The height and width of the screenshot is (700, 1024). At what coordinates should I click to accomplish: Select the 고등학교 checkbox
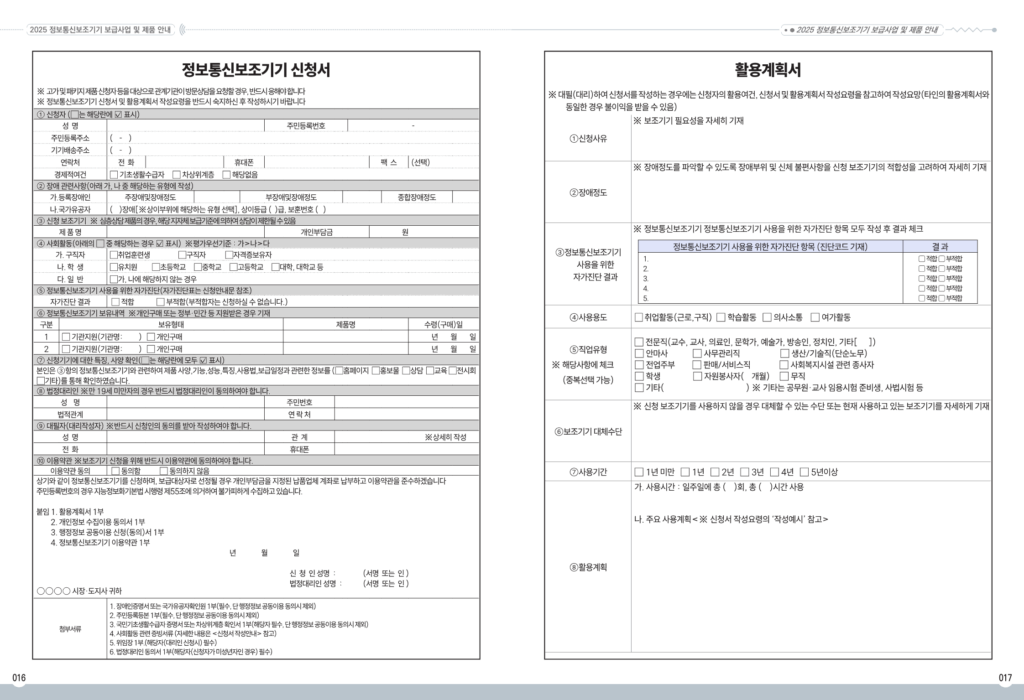(233, 267)
